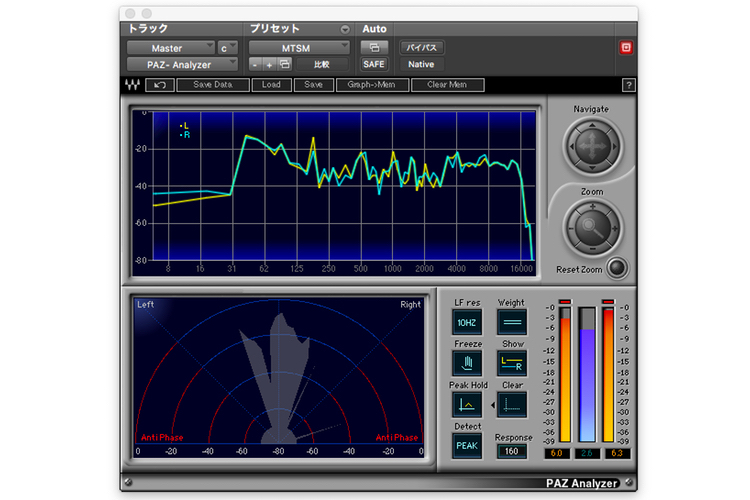
Task: Click the cyan R legend in spectrum
Action: click(185, 135)
